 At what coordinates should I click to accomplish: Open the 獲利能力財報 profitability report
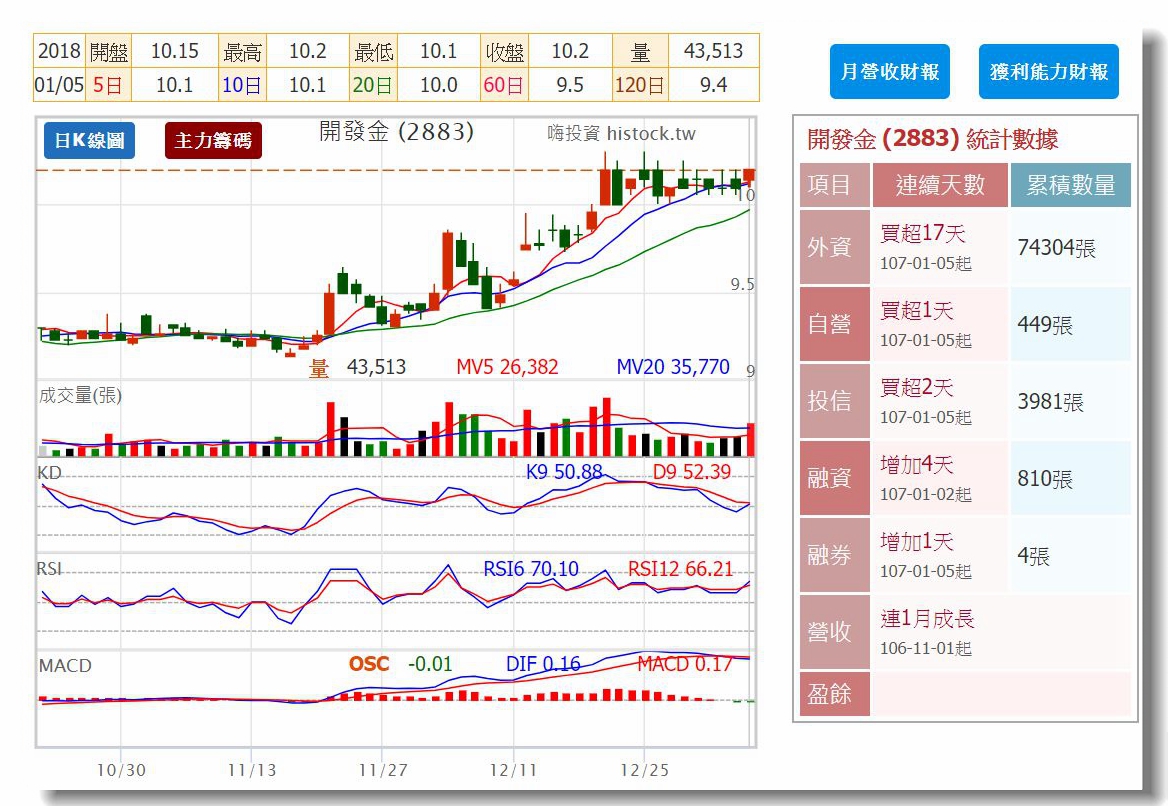pyautogui.click(x=1049, y=72)
